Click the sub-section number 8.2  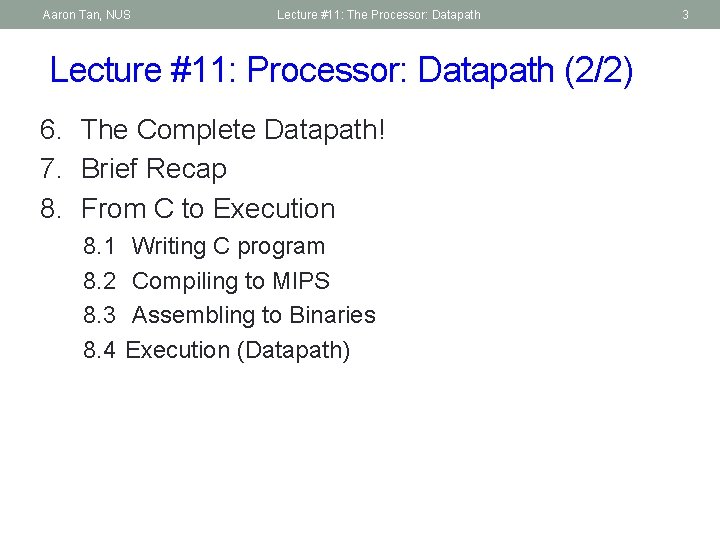point(99,281)
